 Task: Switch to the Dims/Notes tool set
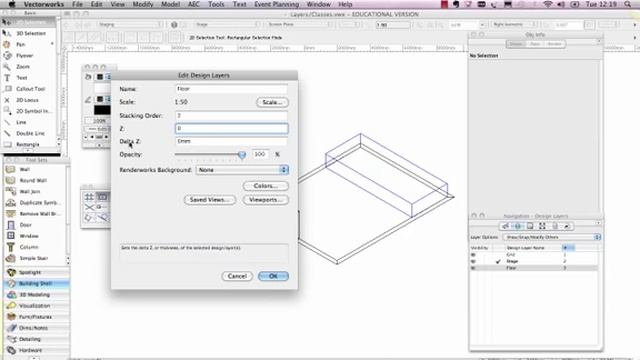click(37, 328)
